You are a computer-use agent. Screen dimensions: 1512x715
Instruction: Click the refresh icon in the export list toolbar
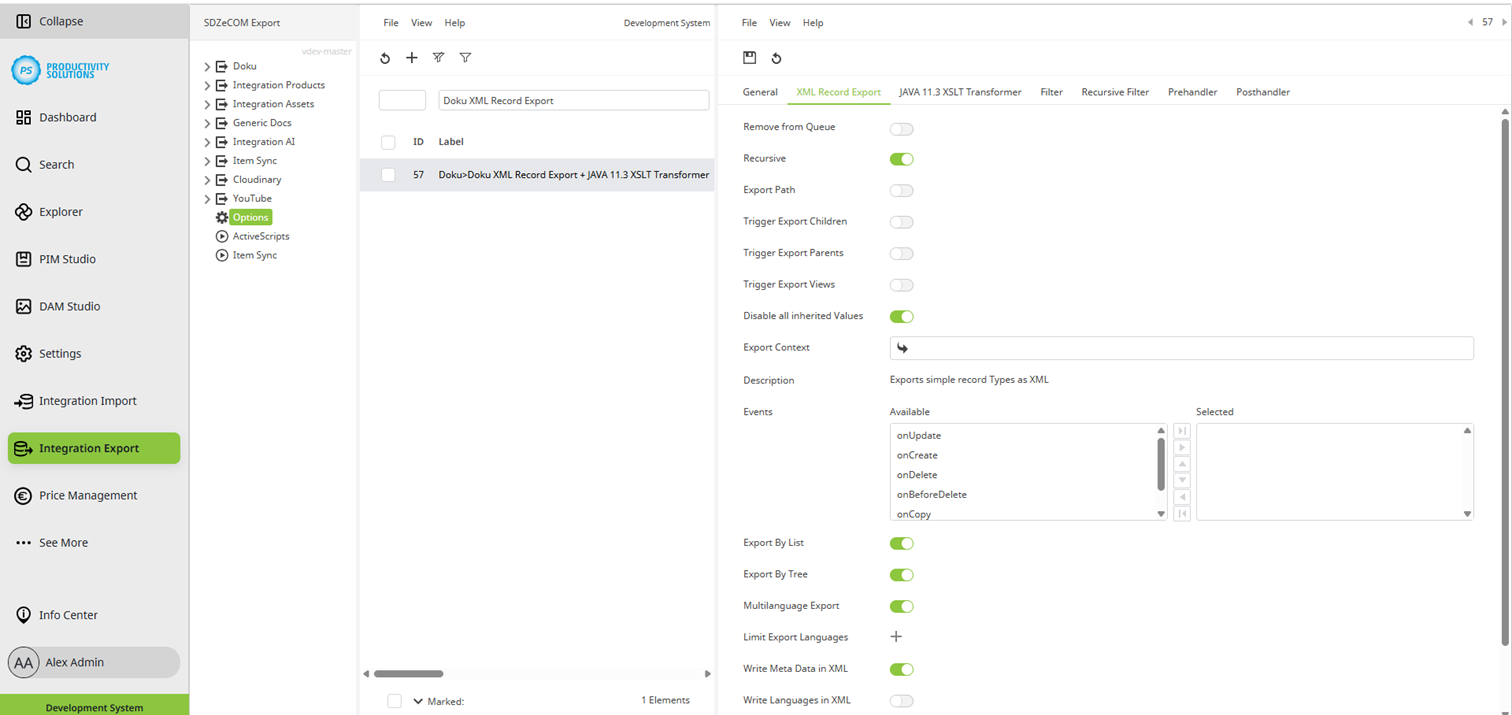click(x=385, y=57)
